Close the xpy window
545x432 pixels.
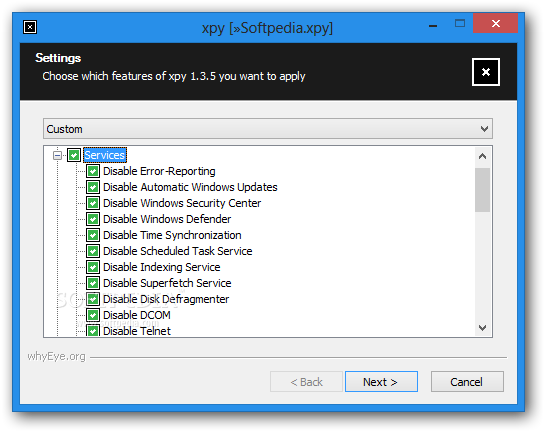coord(495,23)
